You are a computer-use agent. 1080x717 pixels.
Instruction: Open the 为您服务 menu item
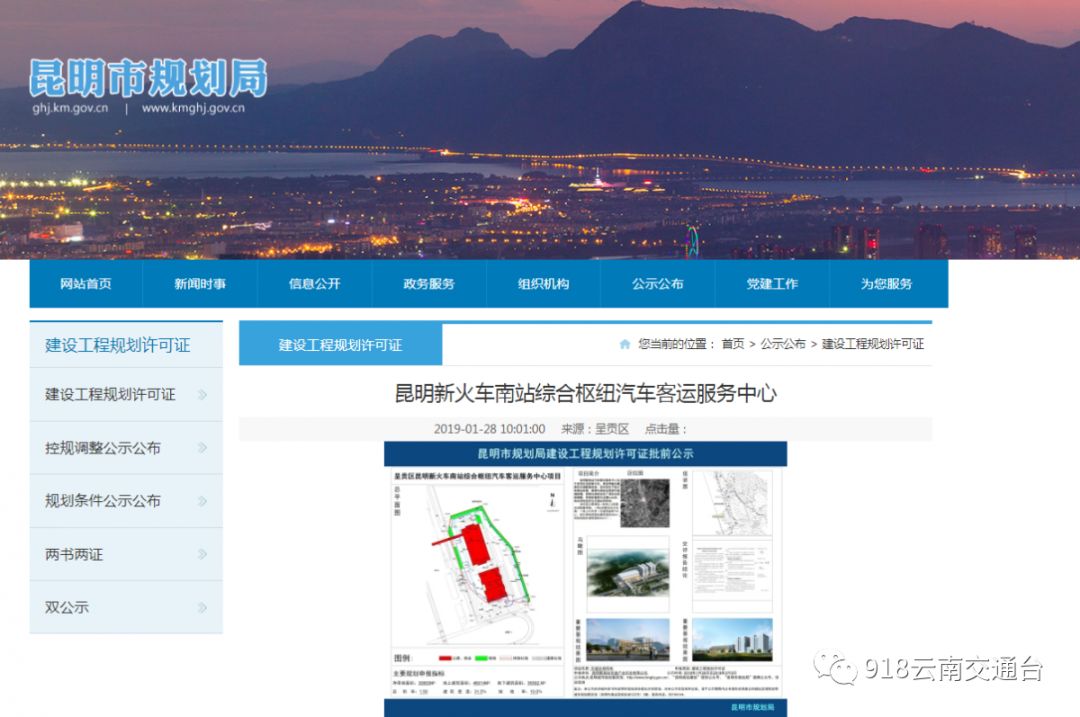886,284
